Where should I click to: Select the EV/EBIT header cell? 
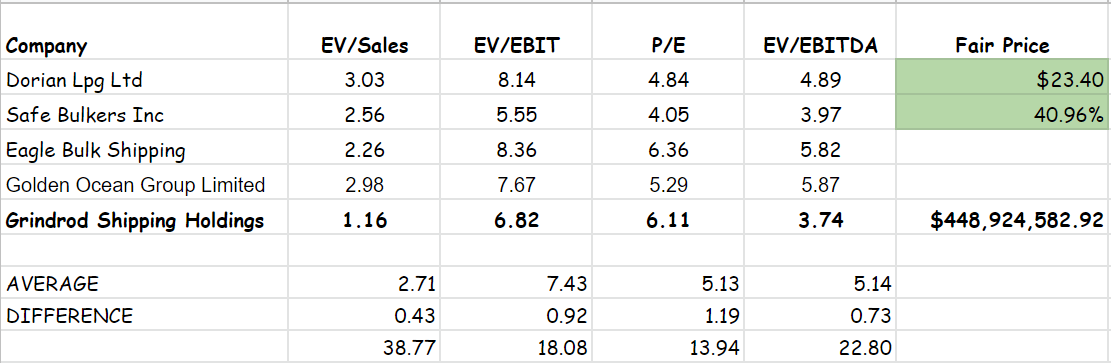[516, 32]
